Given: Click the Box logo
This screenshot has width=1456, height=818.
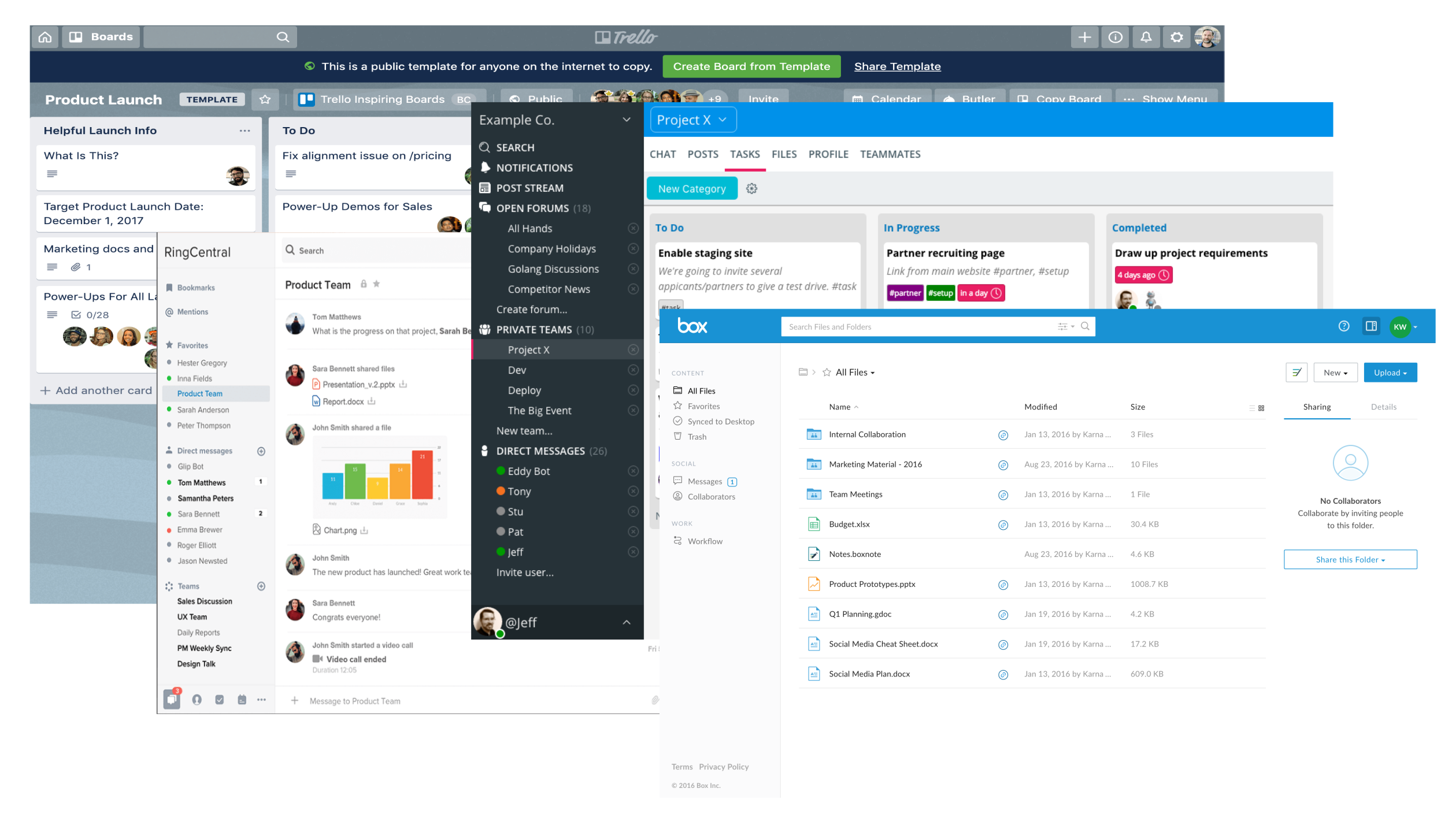Looking at the screenshot, I should (x=692, y=326).
